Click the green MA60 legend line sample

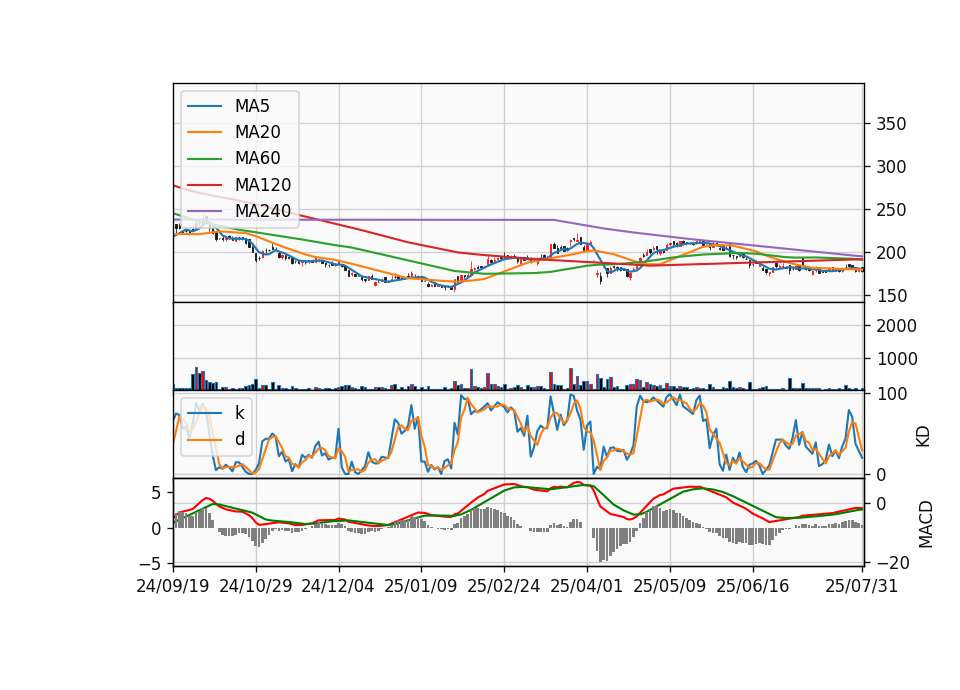point(204,159)
